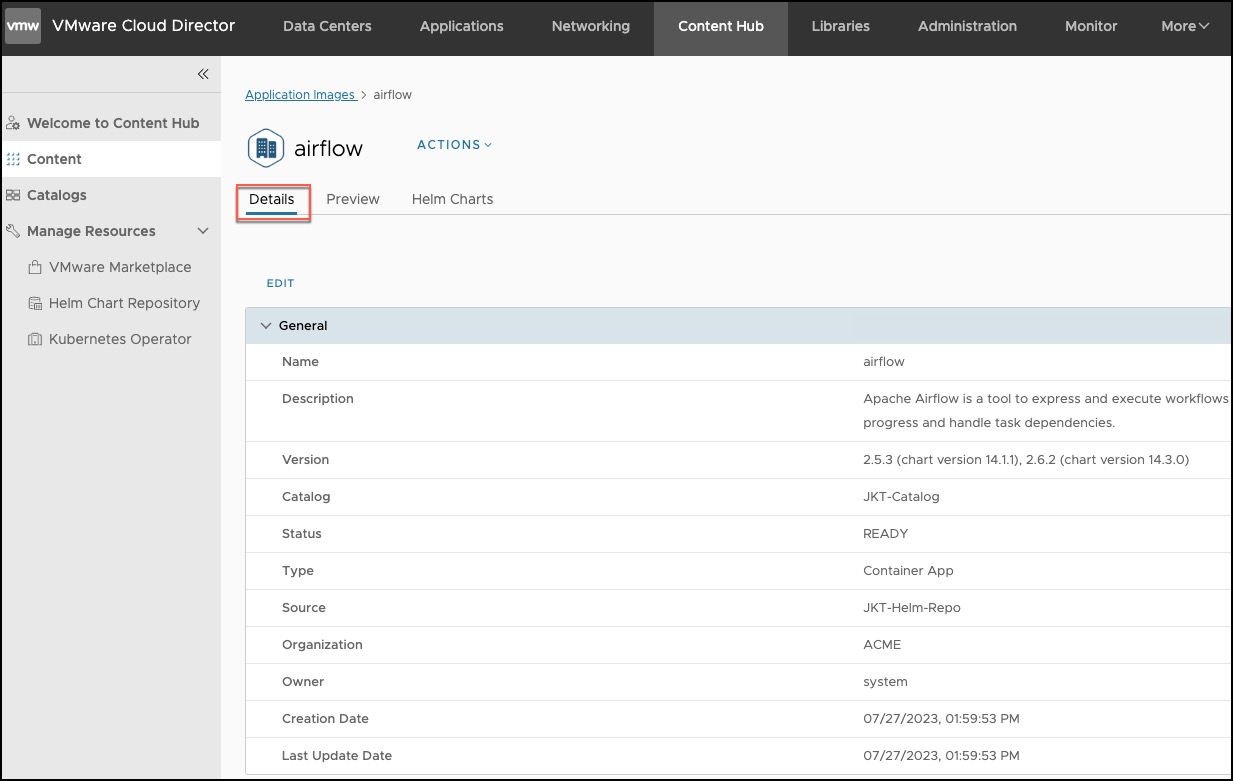The image size is (1233, 781).
Task: Collapse the left sidebar with double-chevron icon
Action: tap(203, 74)
